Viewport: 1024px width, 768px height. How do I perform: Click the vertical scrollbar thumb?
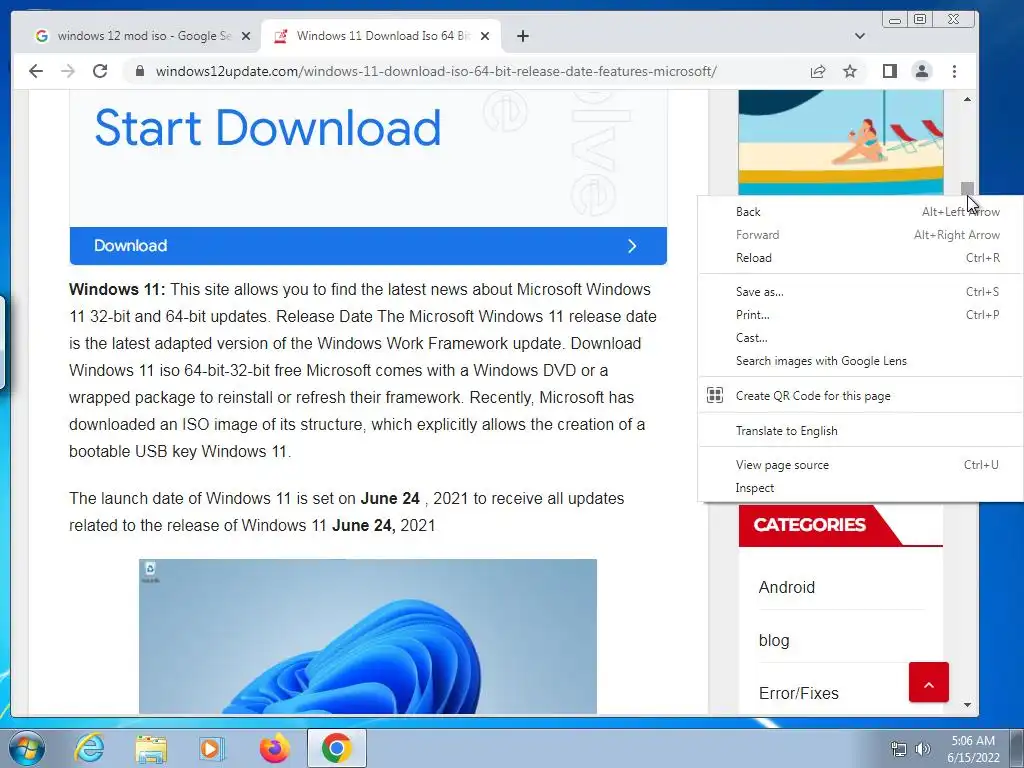coord(967,188)
